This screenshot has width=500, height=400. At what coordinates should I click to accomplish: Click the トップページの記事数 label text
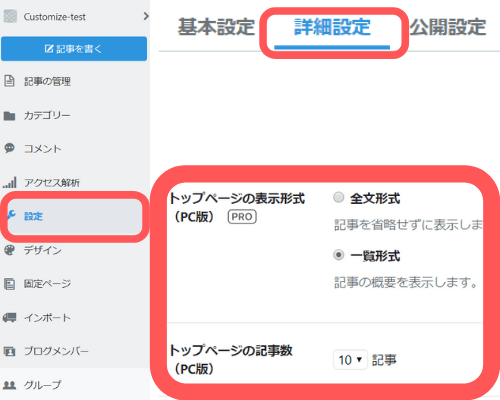coord(231,351)
